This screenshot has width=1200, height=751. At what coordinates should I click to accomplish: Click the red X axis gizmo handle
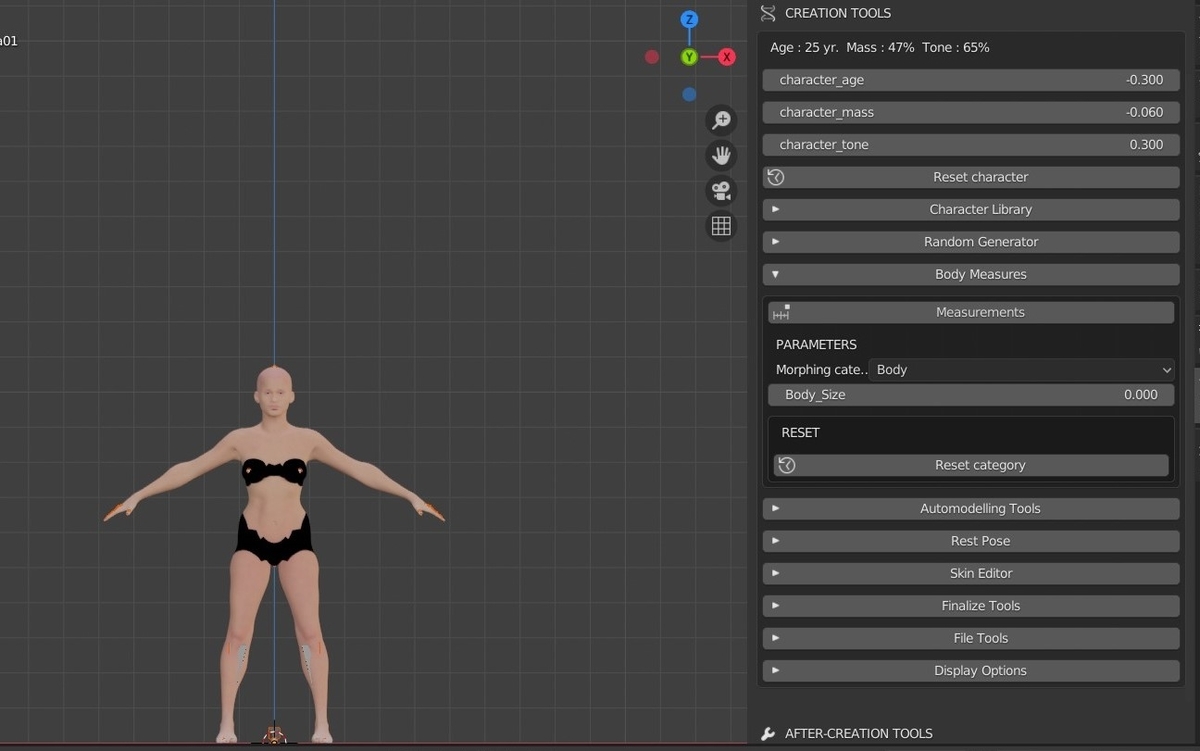click(727, 57)
